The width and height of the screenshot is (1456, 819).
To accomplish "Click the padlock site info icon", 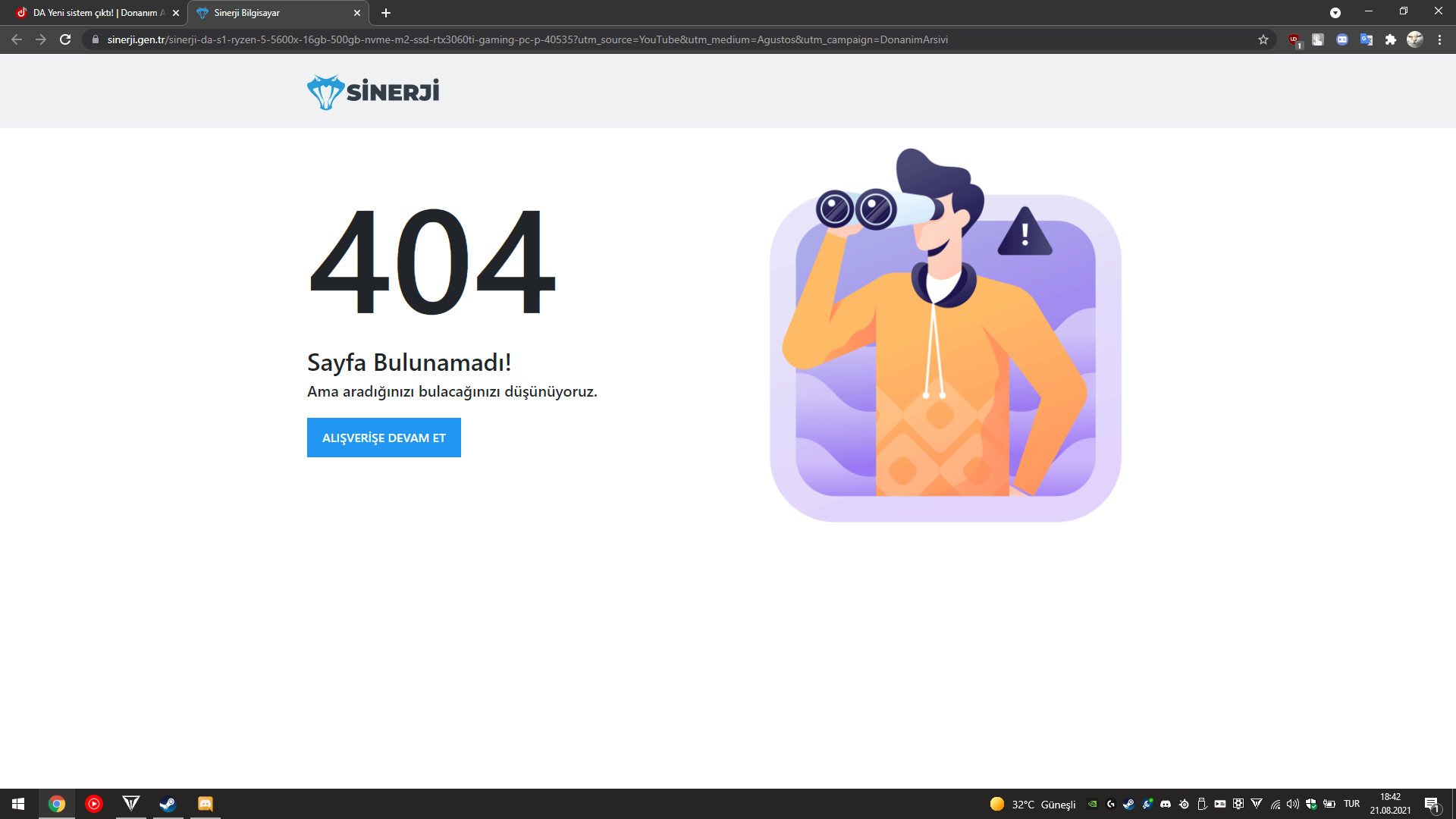I will [x=96, y=39].
